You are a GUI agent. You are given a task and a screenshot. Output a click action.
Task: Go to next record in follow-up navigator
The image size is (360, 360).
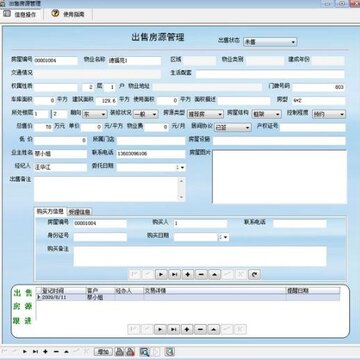coord(160,329)
